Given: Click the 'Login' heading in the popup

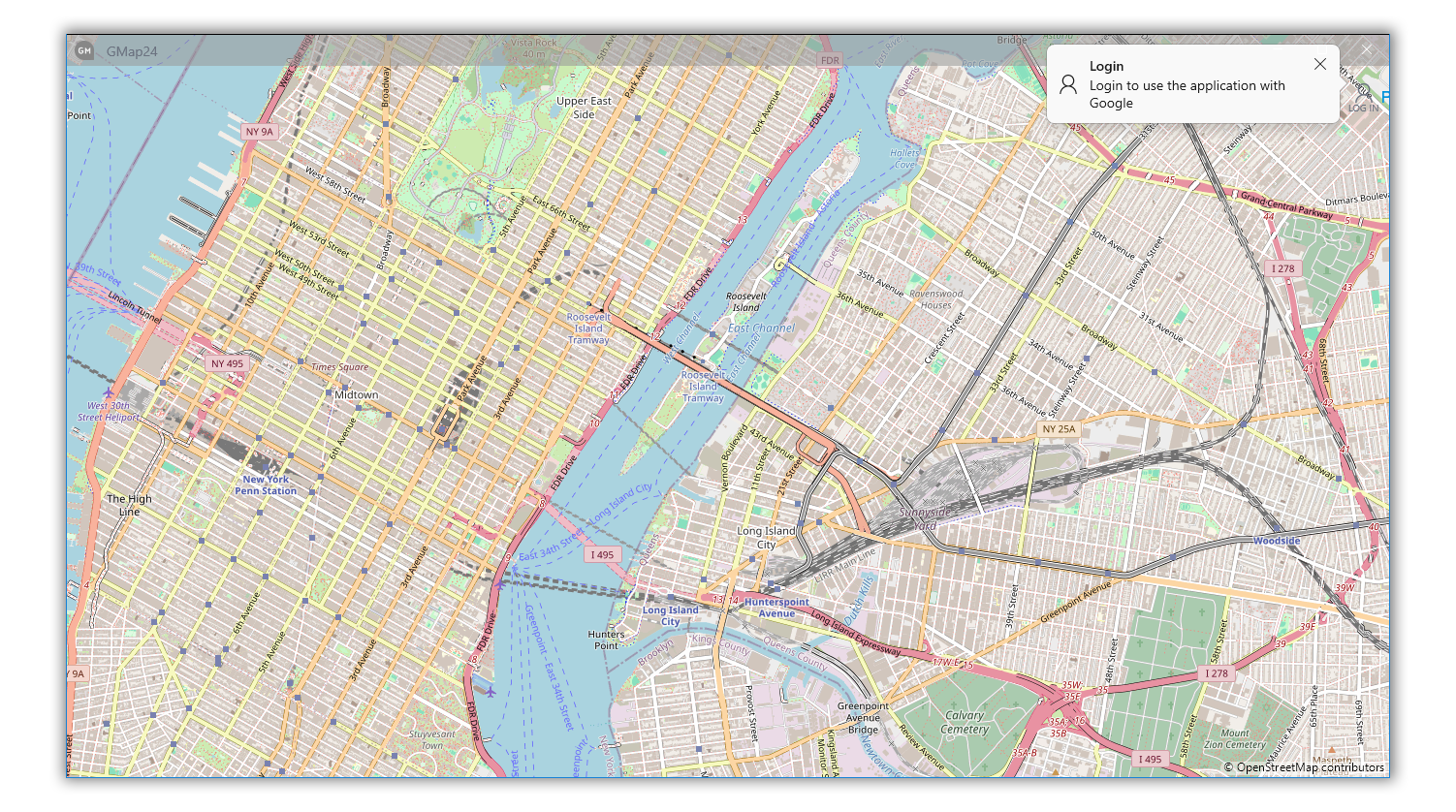Looking at the screenshot, I should coord(1106,66).
